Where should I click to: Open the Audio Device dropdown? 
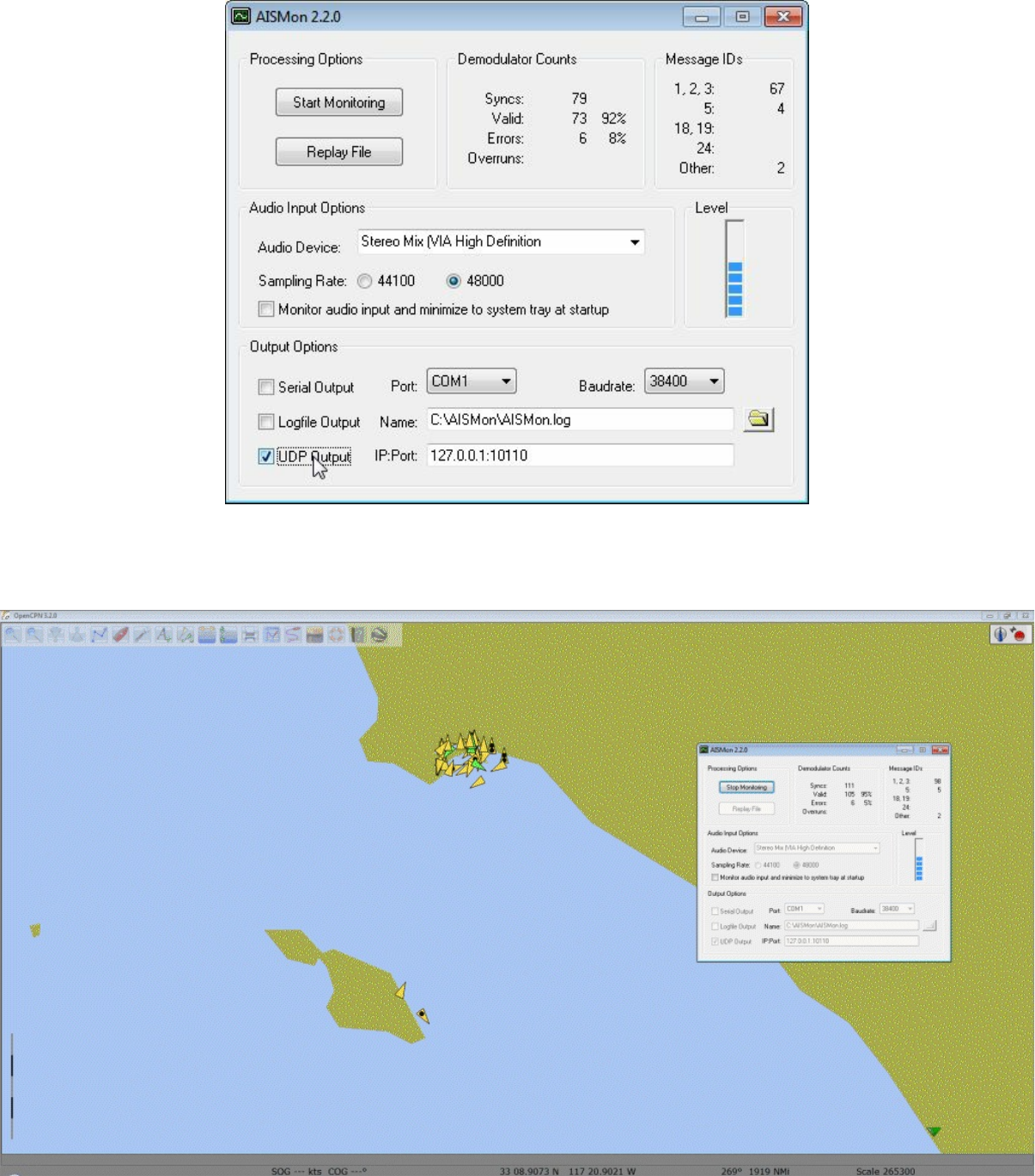501,242
